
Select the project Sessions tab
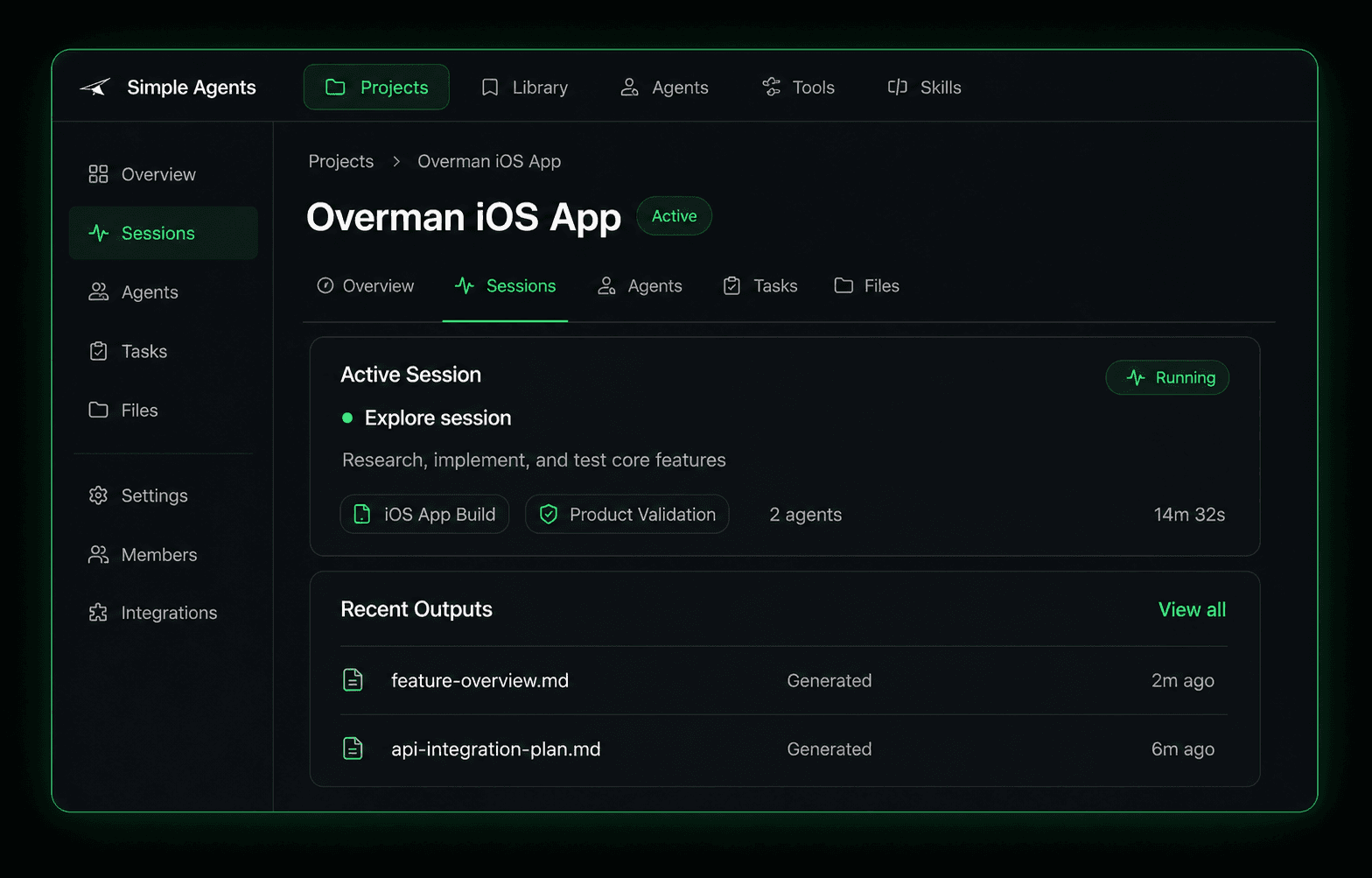[x=505, y=286]
